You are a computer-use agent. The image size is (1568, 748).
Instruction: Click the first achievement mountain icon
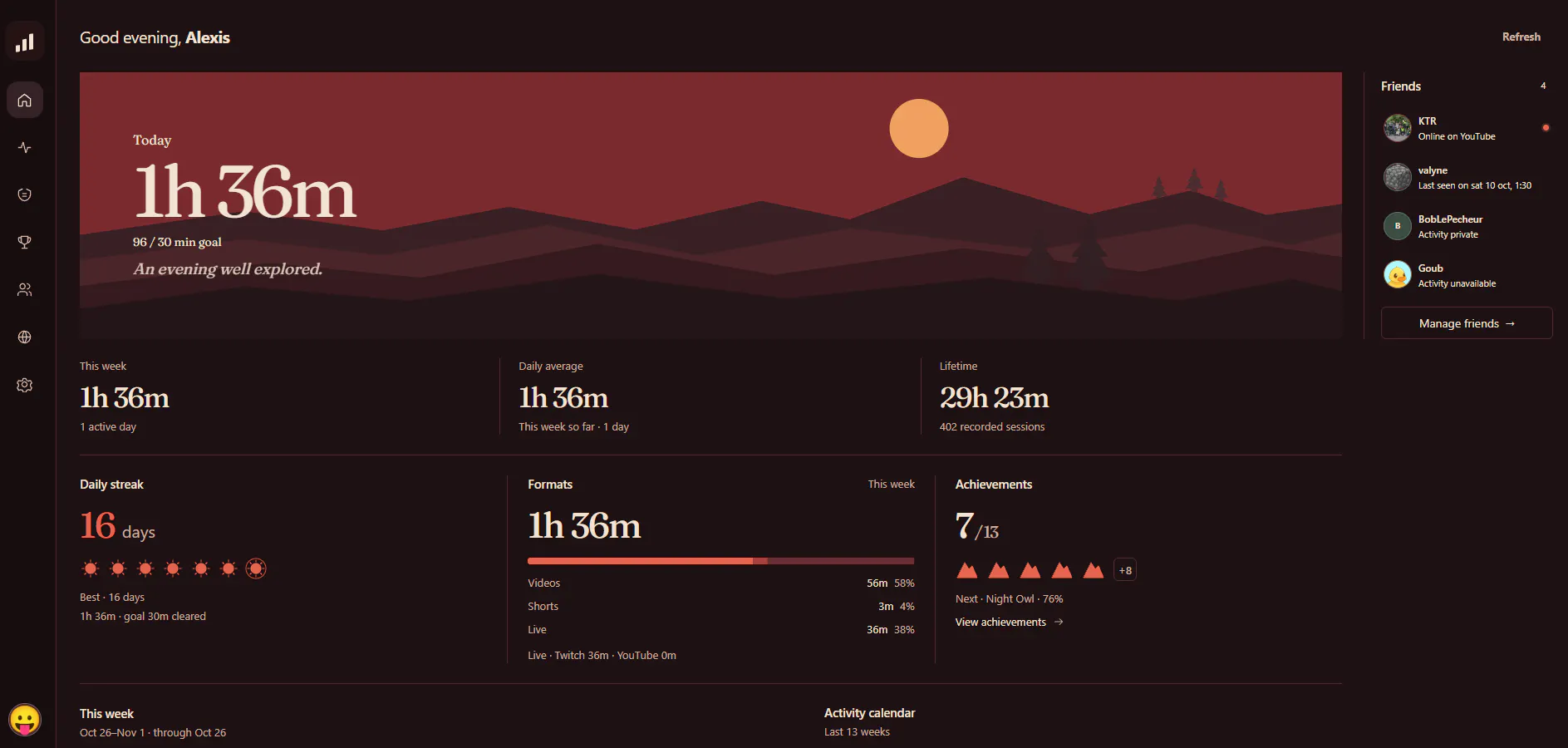click(967, 570)
